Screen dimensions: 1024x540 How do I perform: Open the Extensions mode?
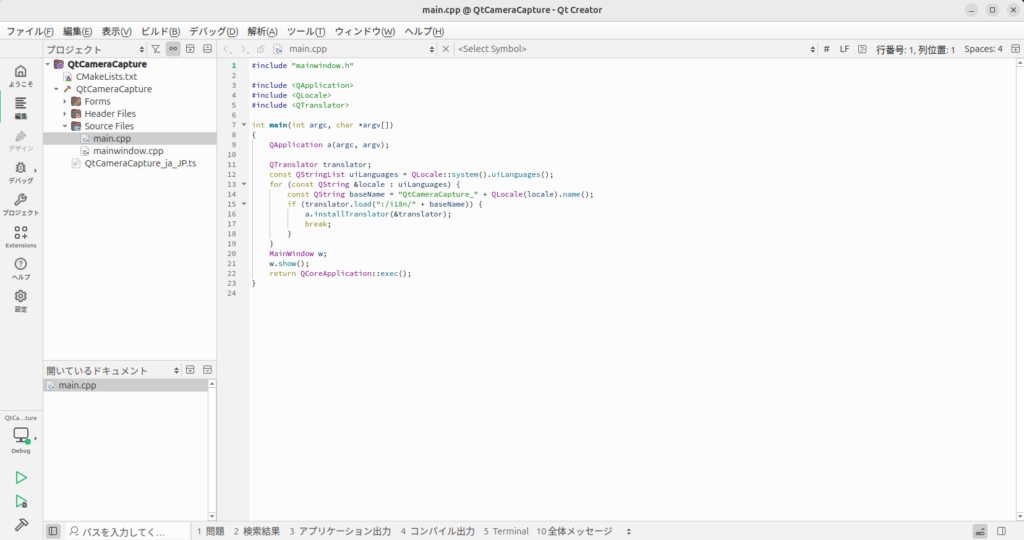[21, 236]
